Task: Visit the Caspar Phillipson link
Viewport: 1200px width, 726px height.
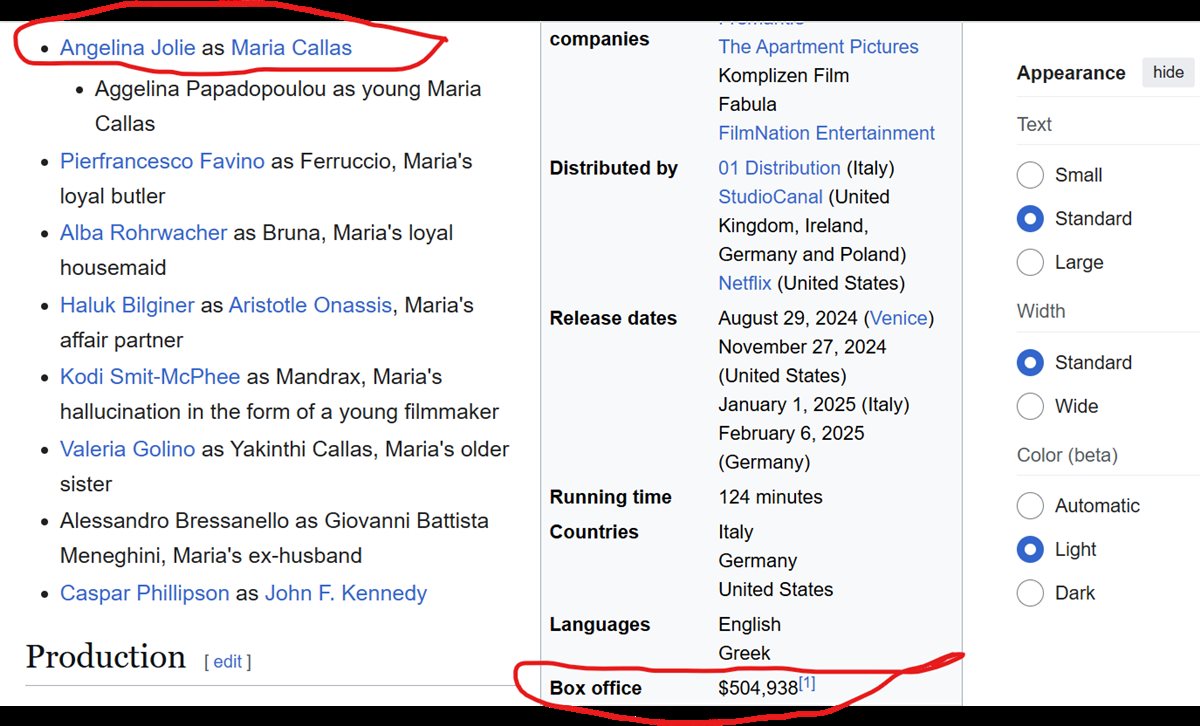Action: 145,593
